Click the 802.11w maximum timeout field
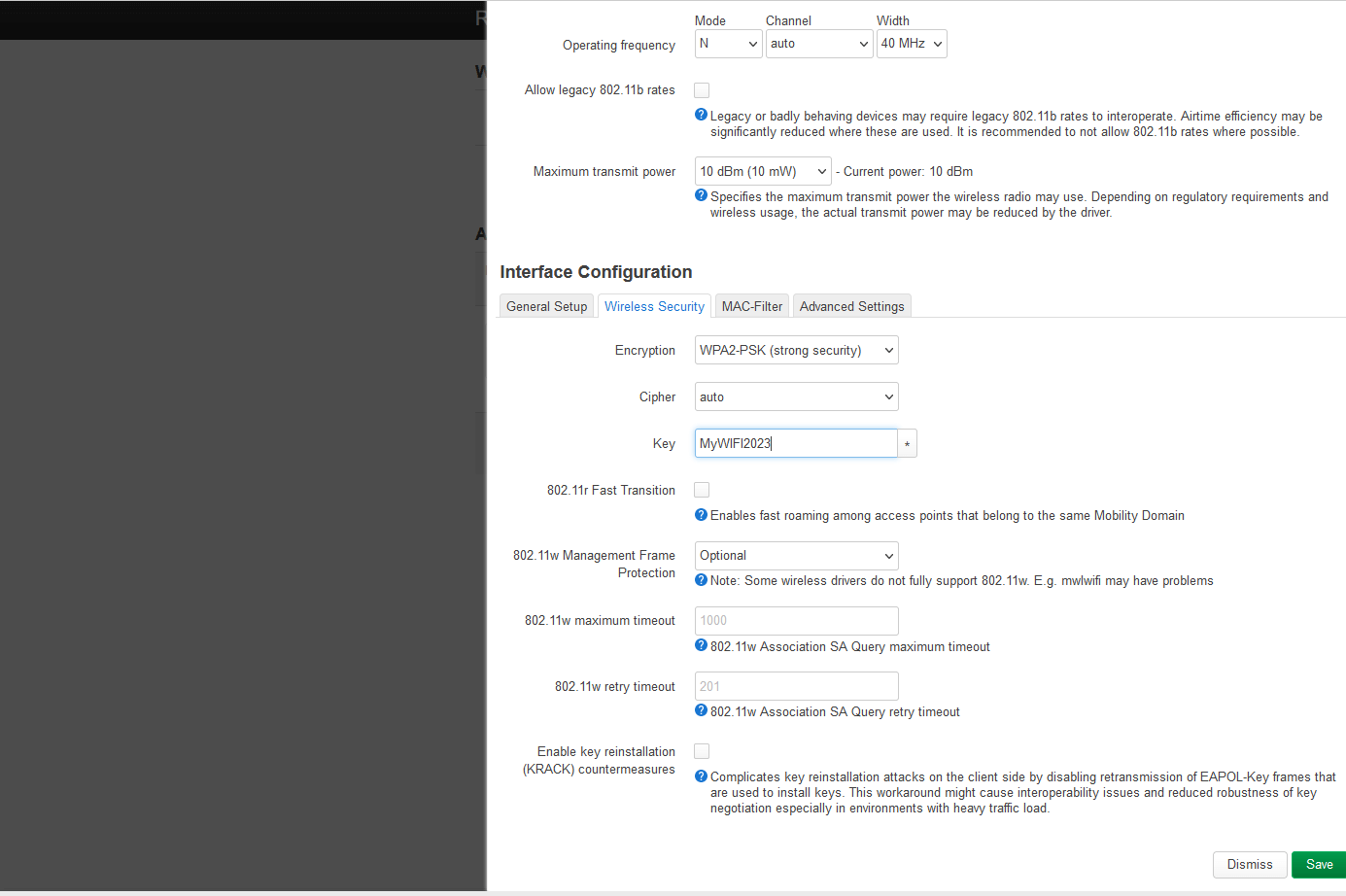1346x896 pixels. [796, 621]
